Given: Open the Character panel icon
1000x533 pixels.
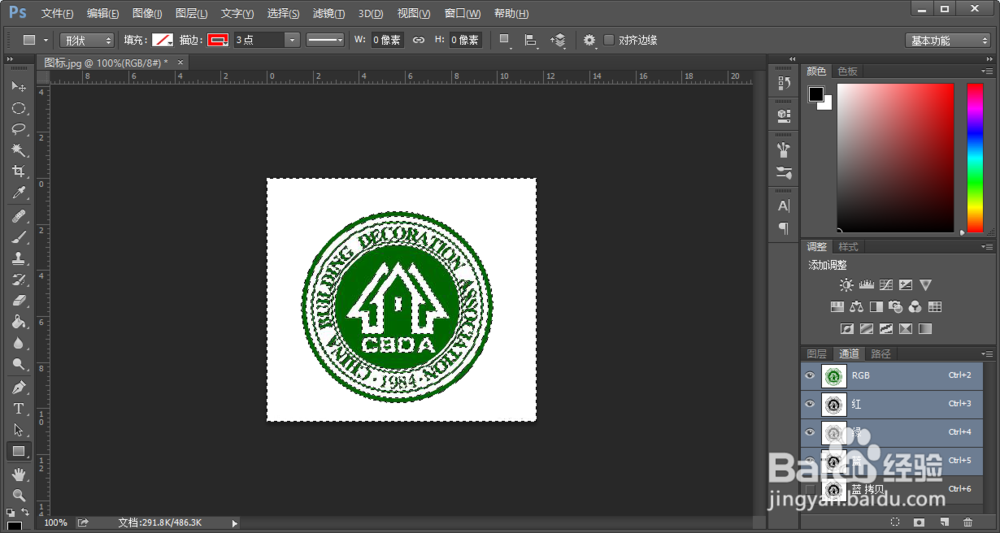Looking at the screenshot, I should [784, 206].
